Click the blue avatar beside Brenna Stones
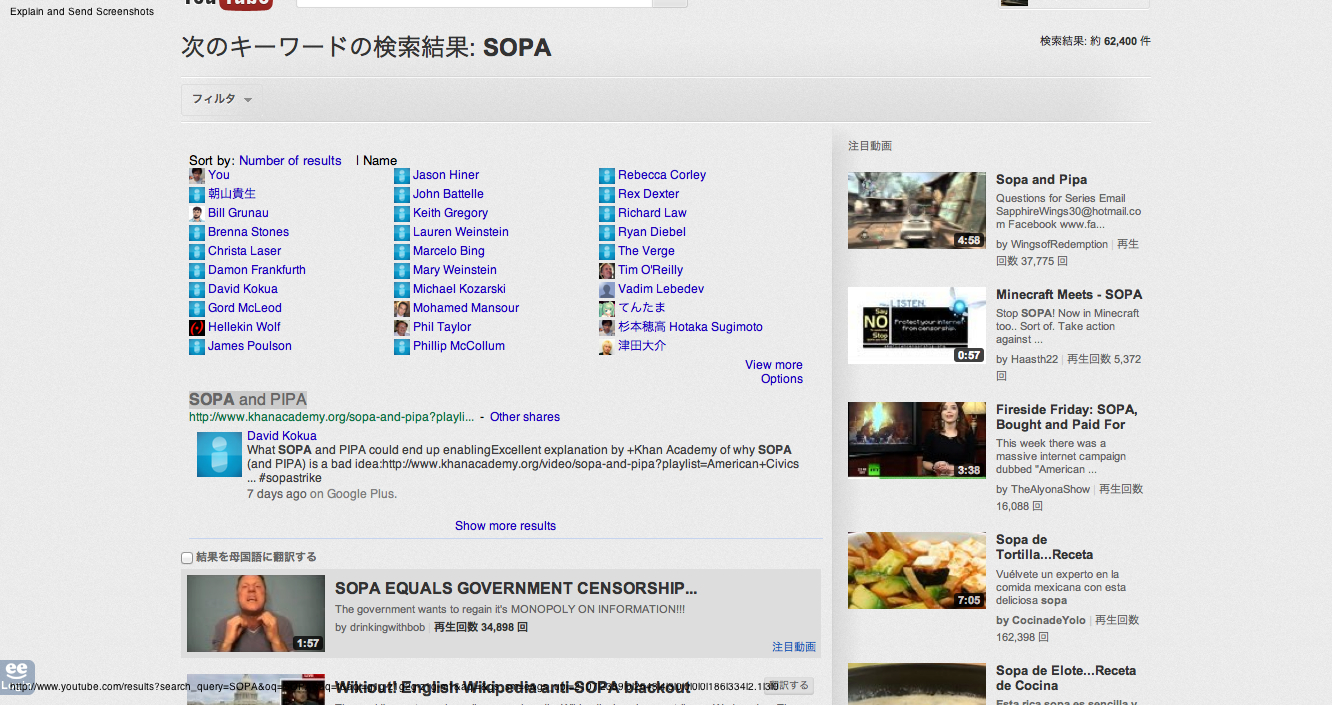This screenshot has height=705, width=1332. (197, 232)
